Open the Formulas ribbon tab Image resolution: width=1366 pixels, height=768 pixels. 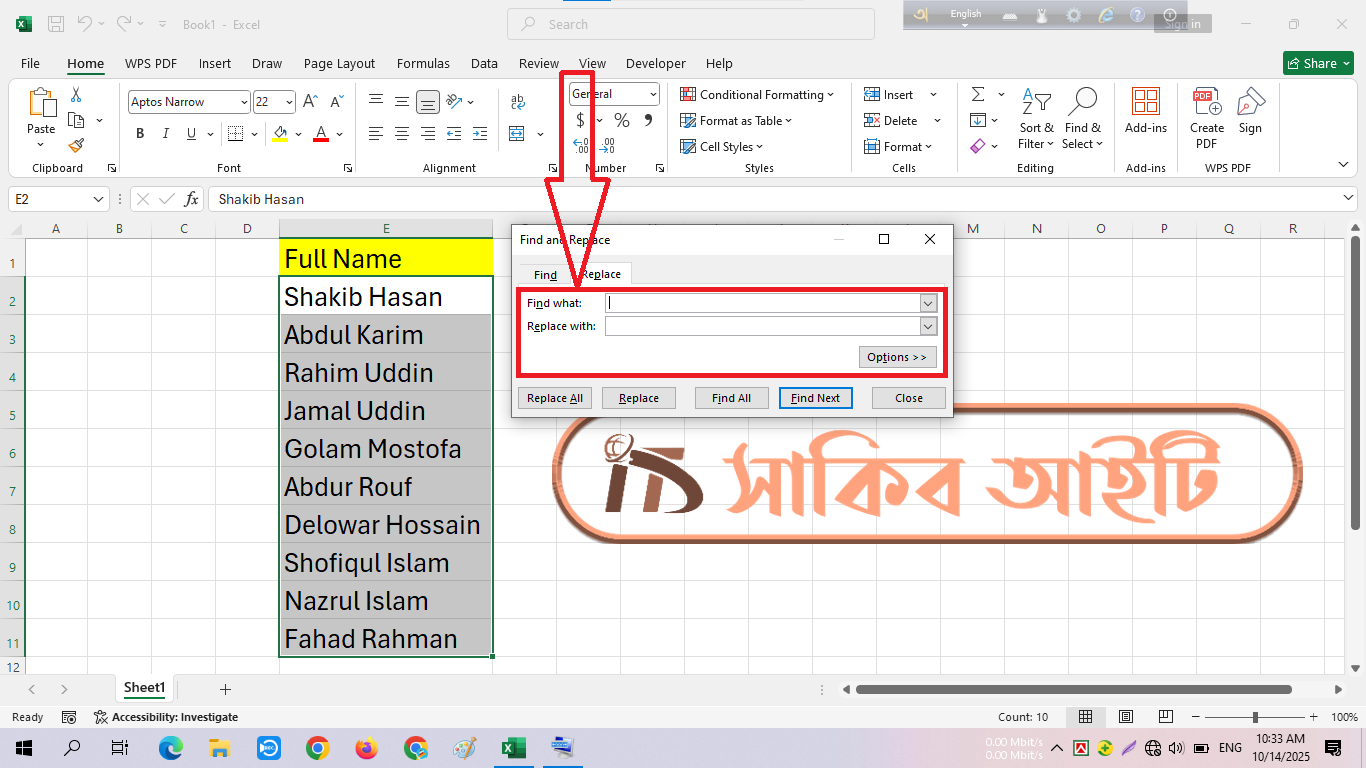[x=423, y=63]
